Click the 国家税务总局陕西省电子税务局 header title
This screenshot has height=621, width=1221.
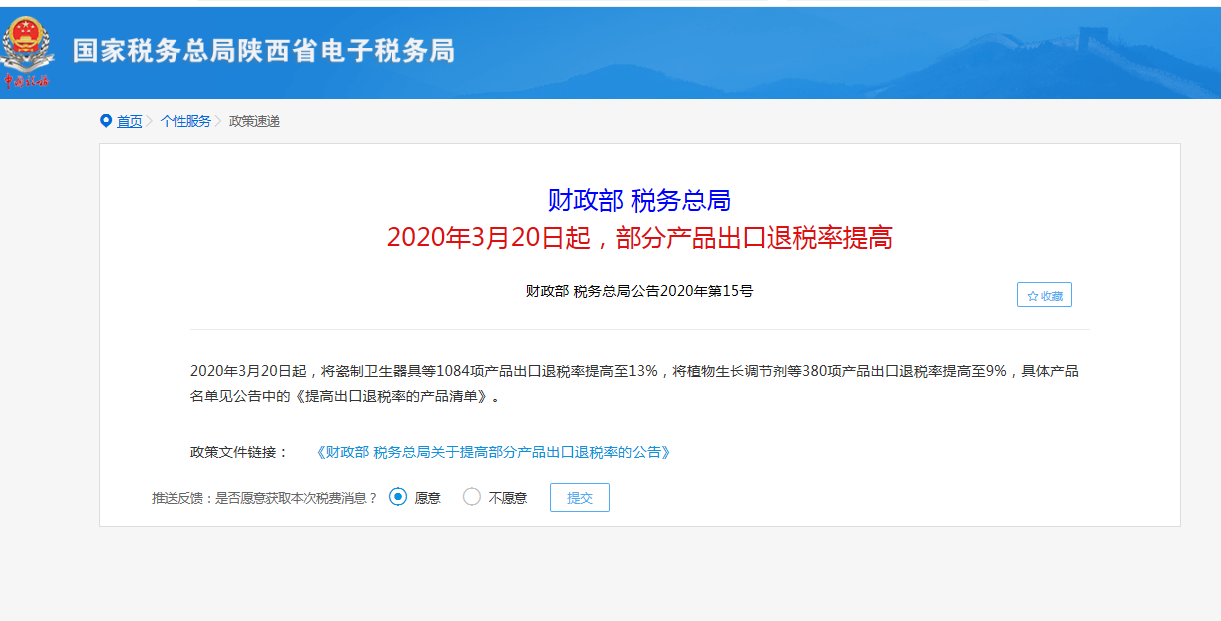coord(263,51)
